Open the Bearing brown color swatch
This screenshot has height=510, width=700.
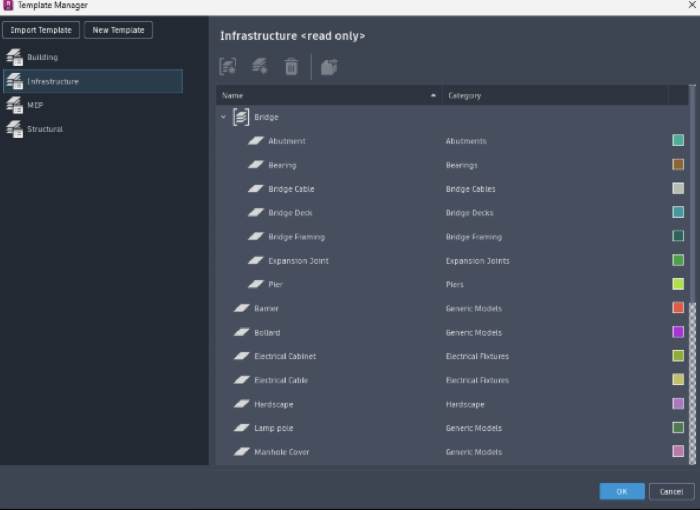click(x=678, y=164)
